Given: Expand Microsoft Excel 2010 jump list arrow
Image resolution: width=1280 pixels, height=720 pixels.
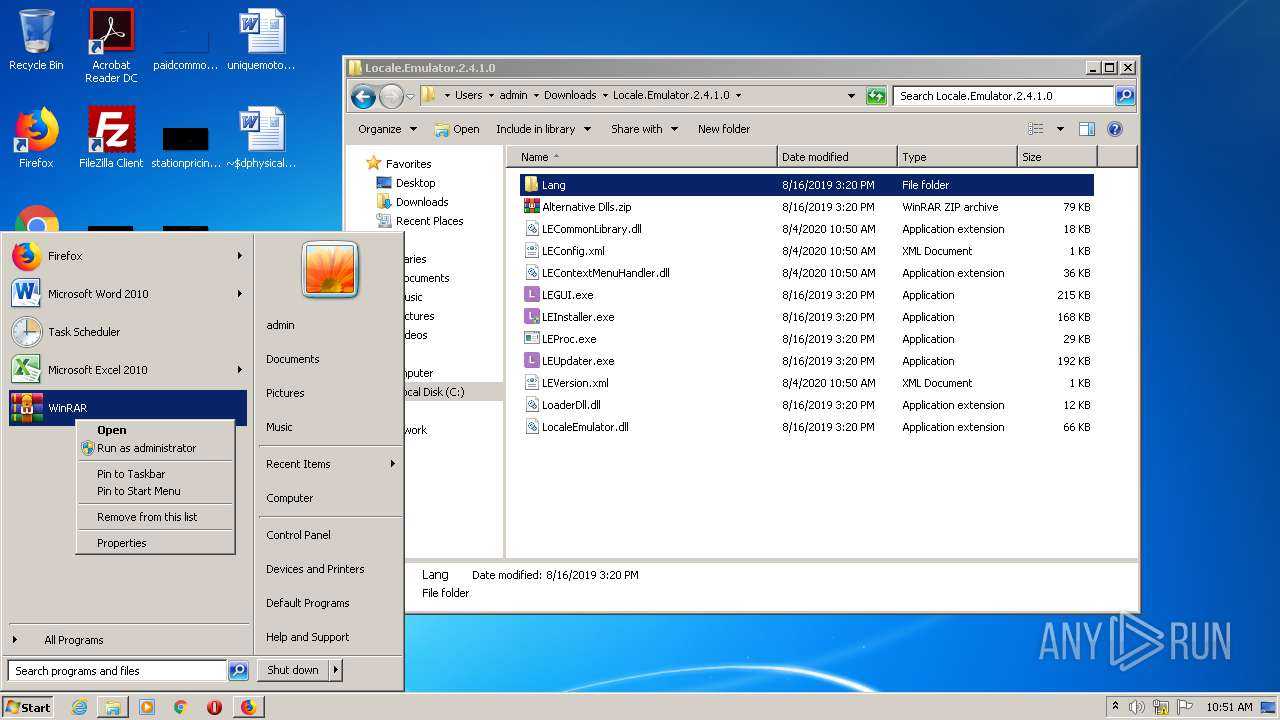Looking at the screenshot, I should (240, 370).
